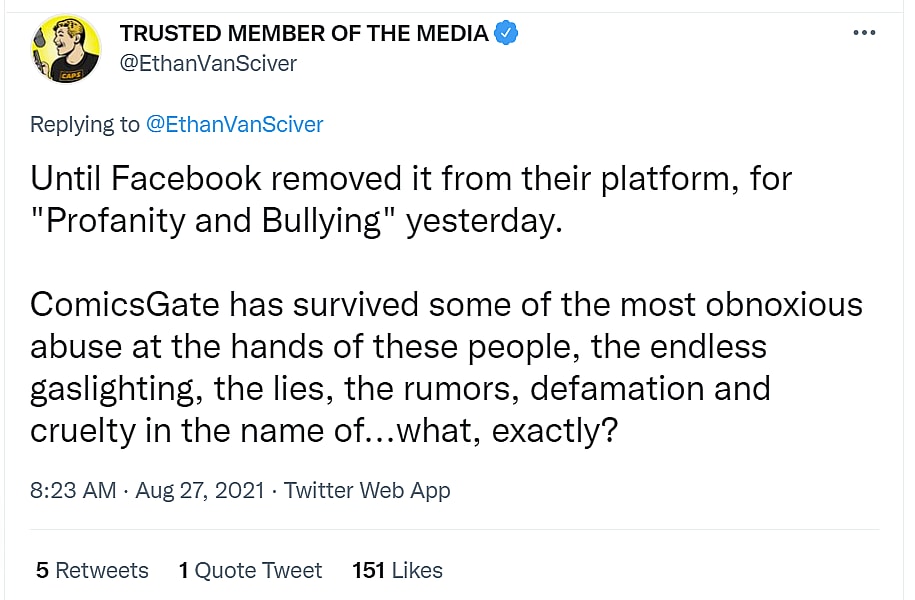Screen dimensions: 915x600
Task: Click the Replying to label text
Action: point(85,124)
